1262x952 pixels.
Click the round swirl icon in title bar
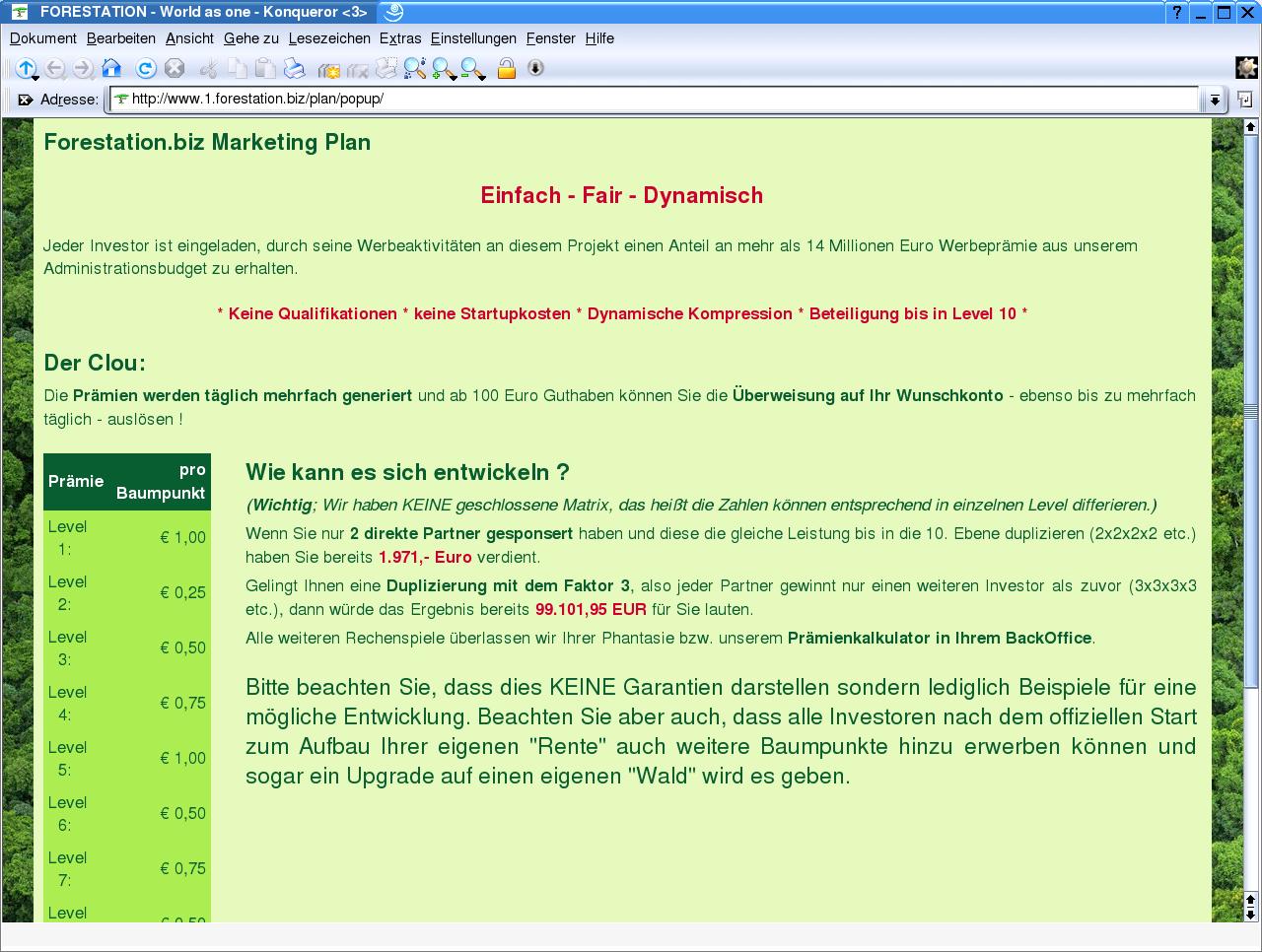[x=393, y=12]
